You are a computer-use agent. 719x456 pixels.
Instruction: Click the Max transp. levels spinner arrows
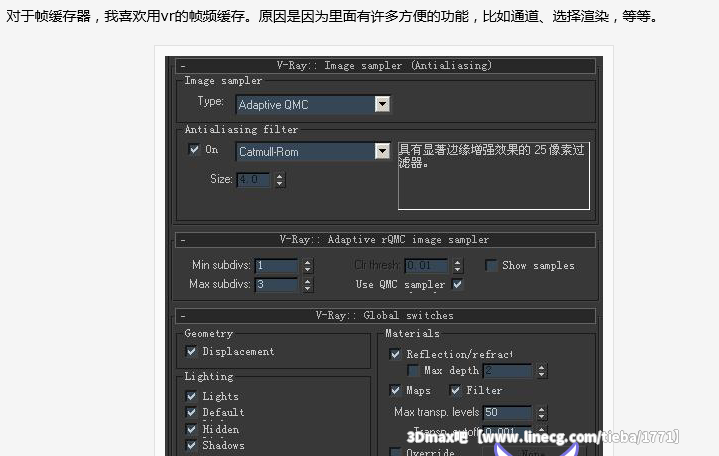[x=542, y=413]
